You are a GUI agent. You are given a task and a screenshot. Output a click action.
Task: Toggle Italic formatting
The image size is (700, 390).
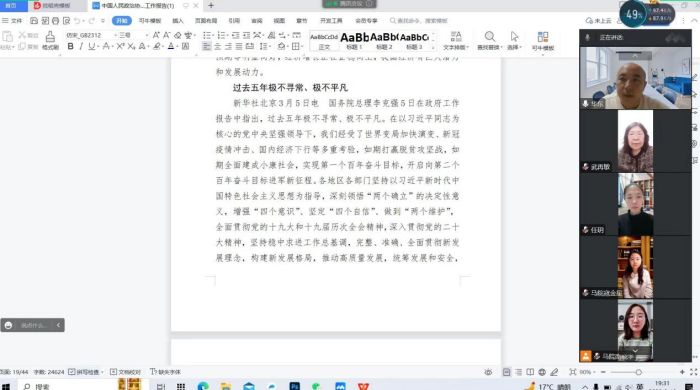(x=81, y=46)
